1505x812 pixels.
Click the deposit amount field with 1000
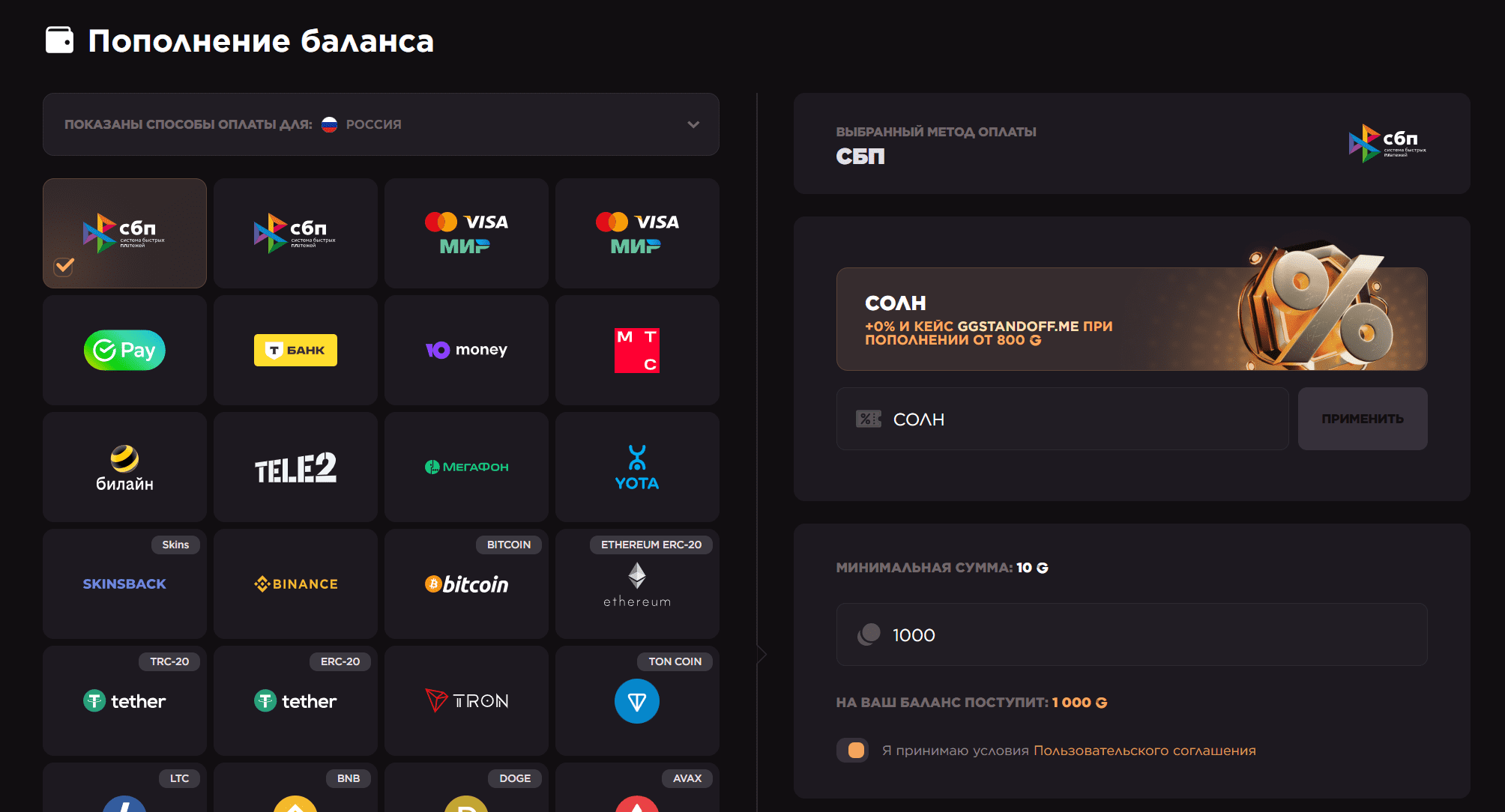coord(1132,634)
